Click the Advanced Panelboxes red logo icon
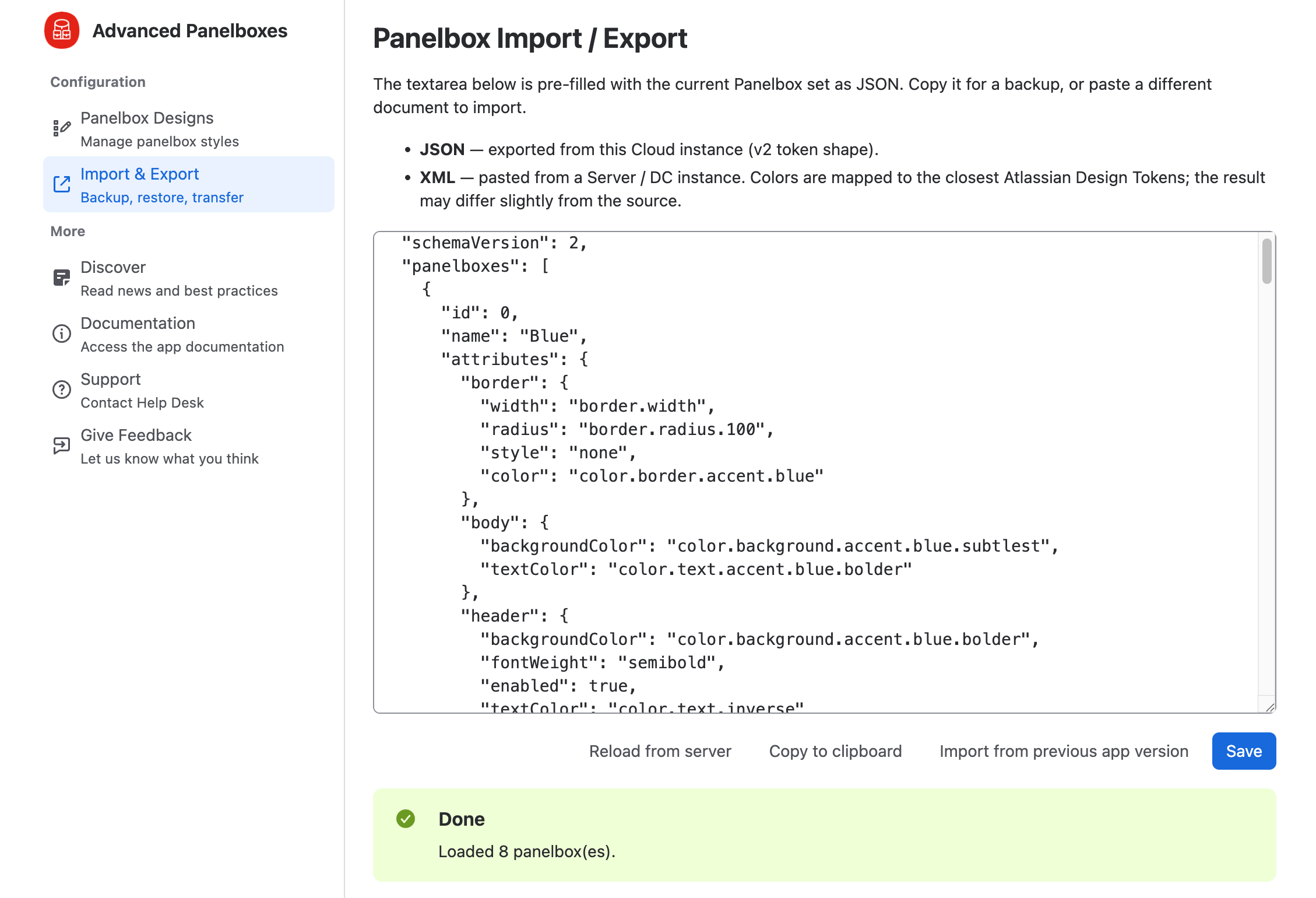Viewport: 1316px width, 898px height. point(62,30)
